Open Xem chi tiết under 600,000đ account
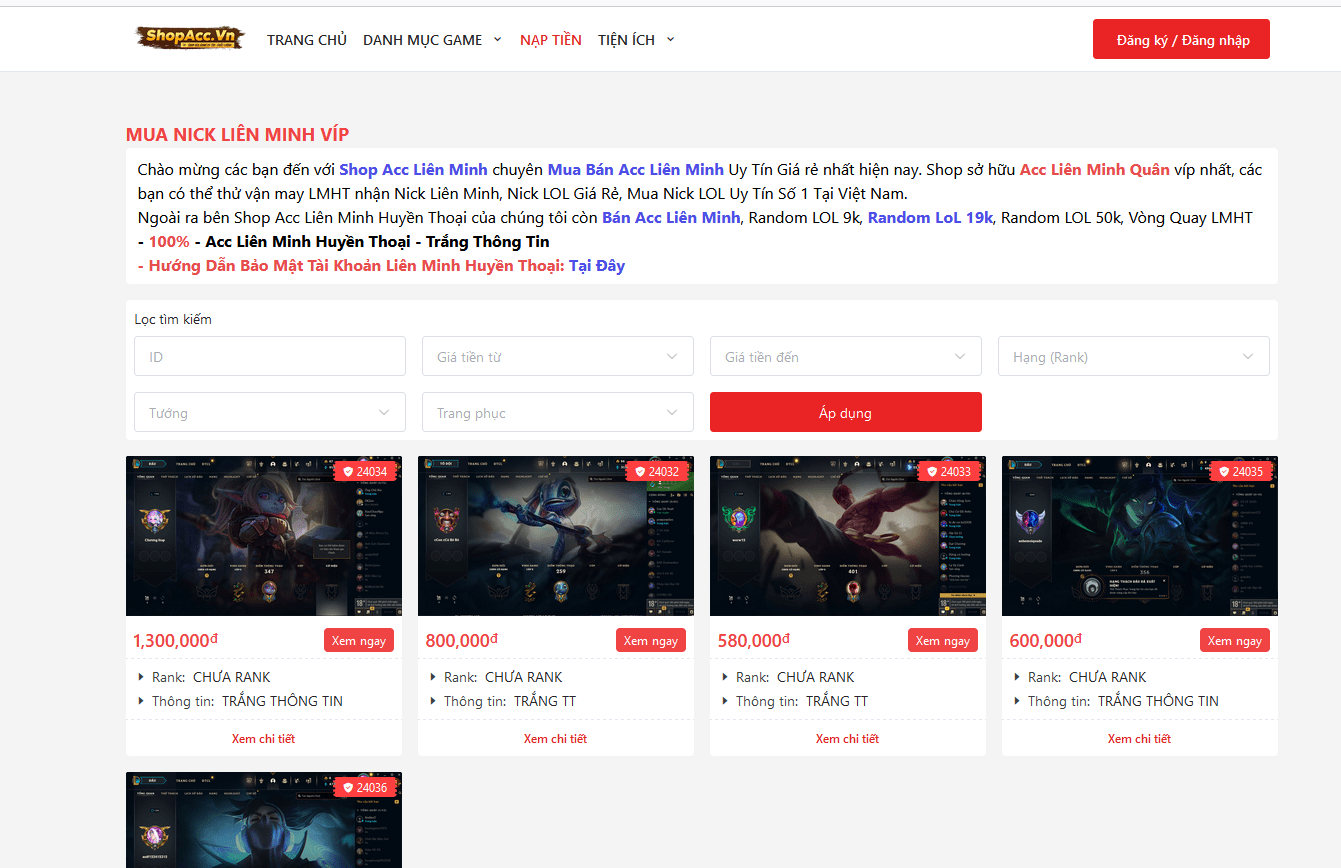The width and height of the screenshot is (1341, 868). tap(1139, 739)
